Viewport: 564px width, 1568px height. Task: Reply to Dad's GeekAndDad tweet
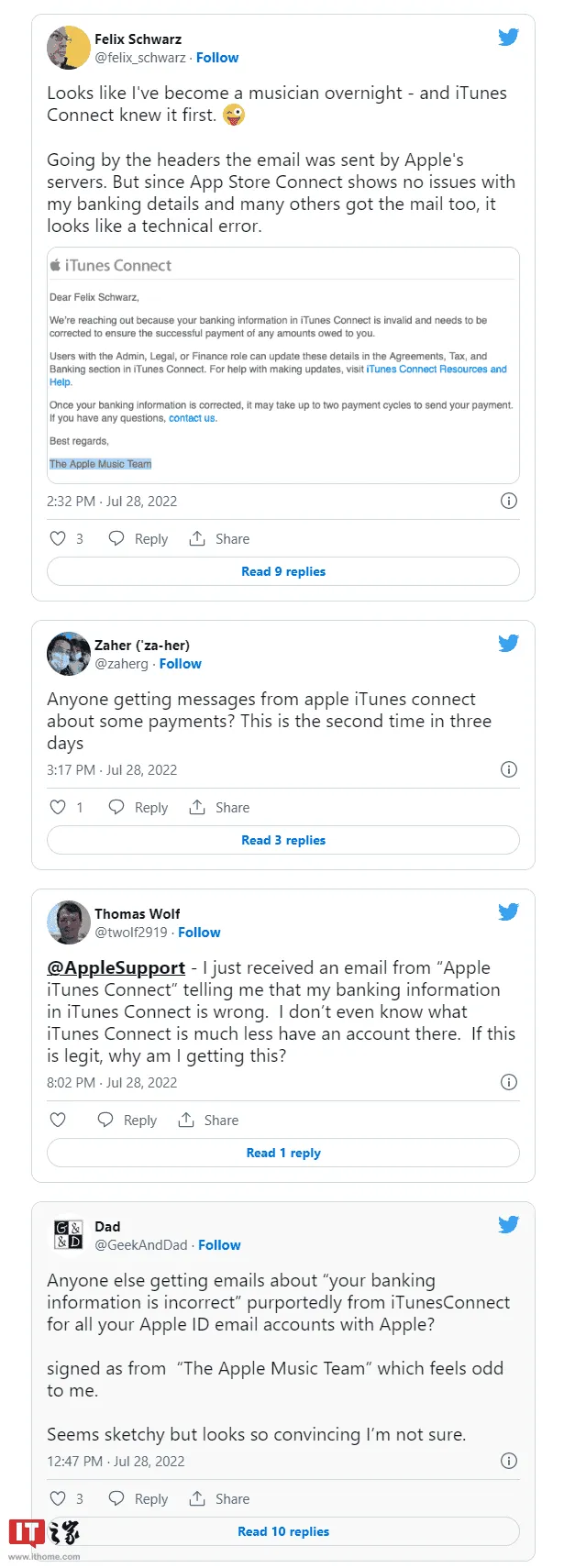tap(138, 1498)
